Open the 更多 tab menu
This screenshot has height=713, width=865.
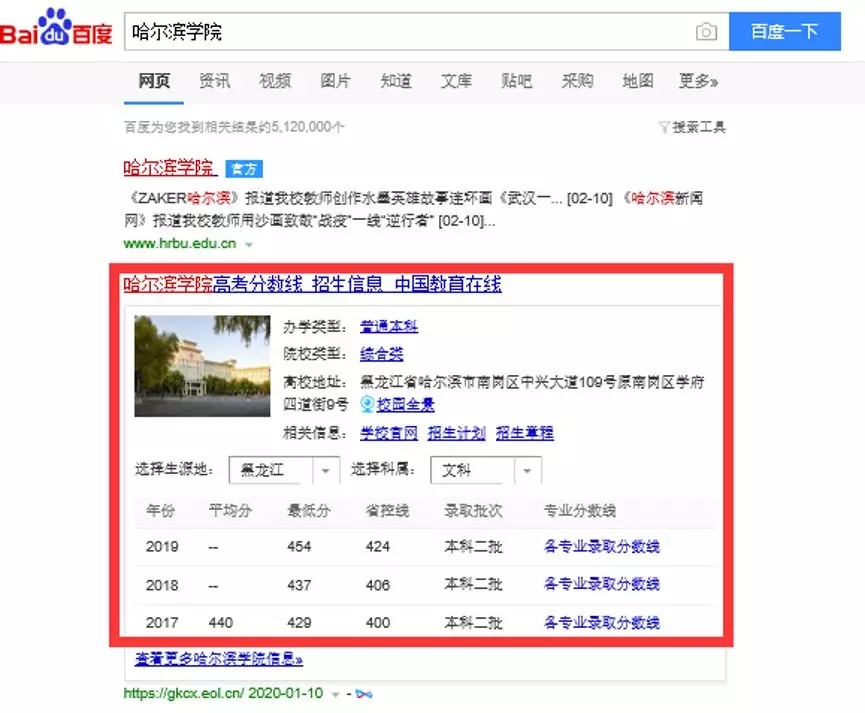point(698,81)
